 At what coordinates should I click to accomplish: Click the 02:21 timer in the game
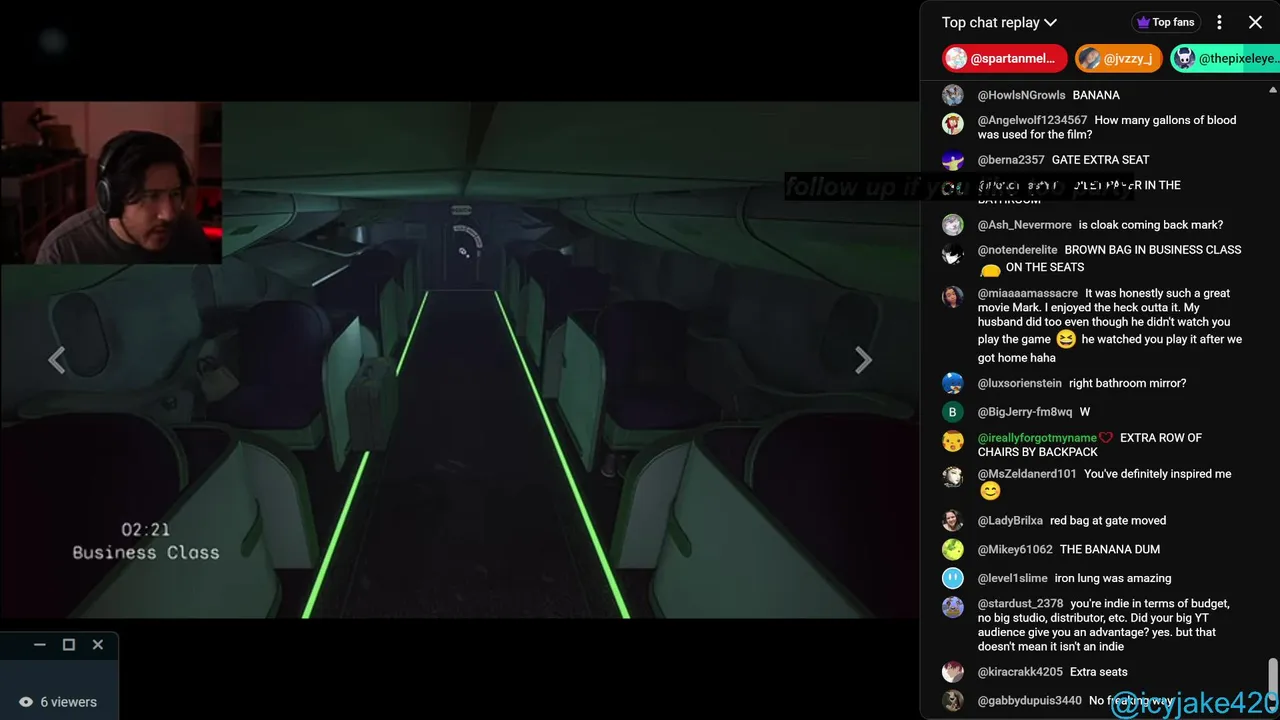click(146, 529)
